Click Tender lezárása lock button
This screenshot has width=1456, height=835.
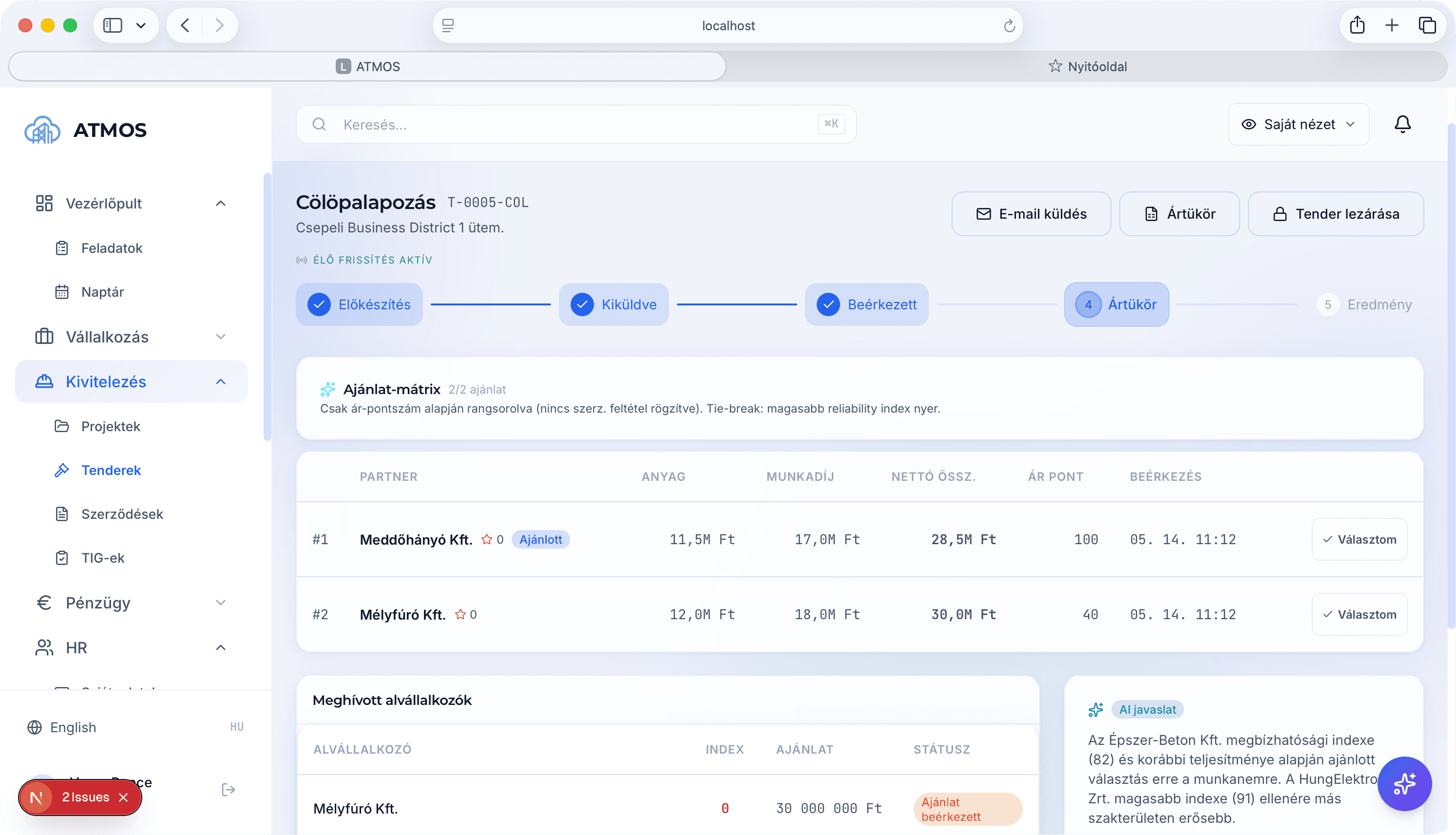pyautogui.click(x=1336, y=214)
